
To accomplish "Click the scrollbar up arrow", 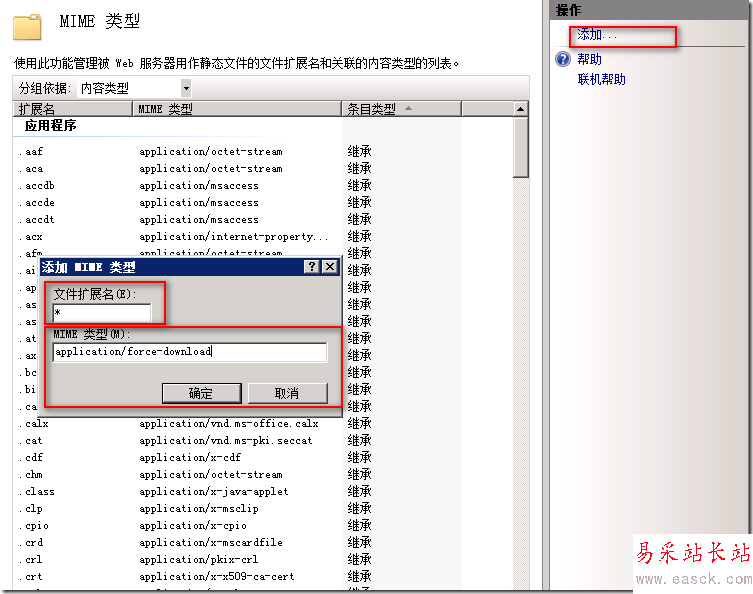I will tap(520, 109).
